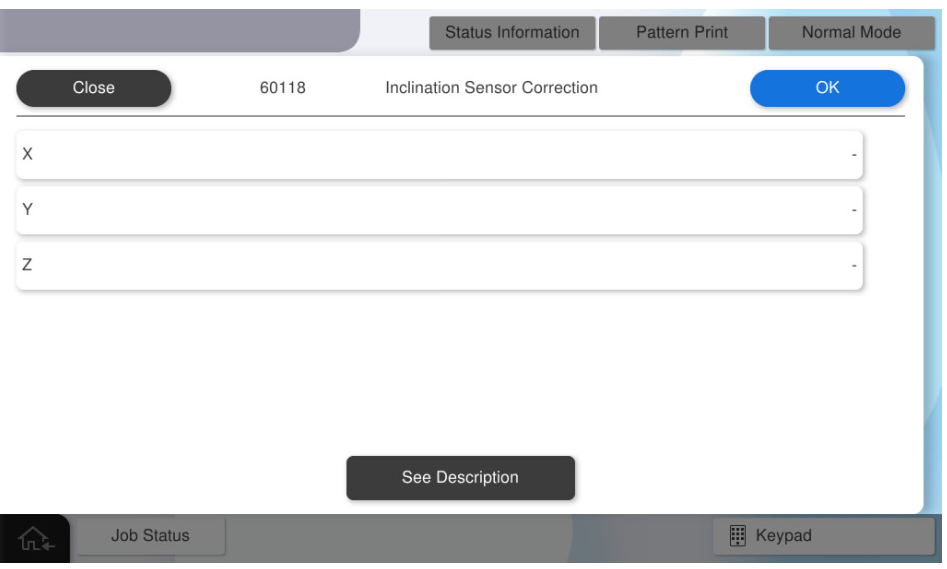
Task: Click the dash value in the X row
Action: [x=854, y=156]
